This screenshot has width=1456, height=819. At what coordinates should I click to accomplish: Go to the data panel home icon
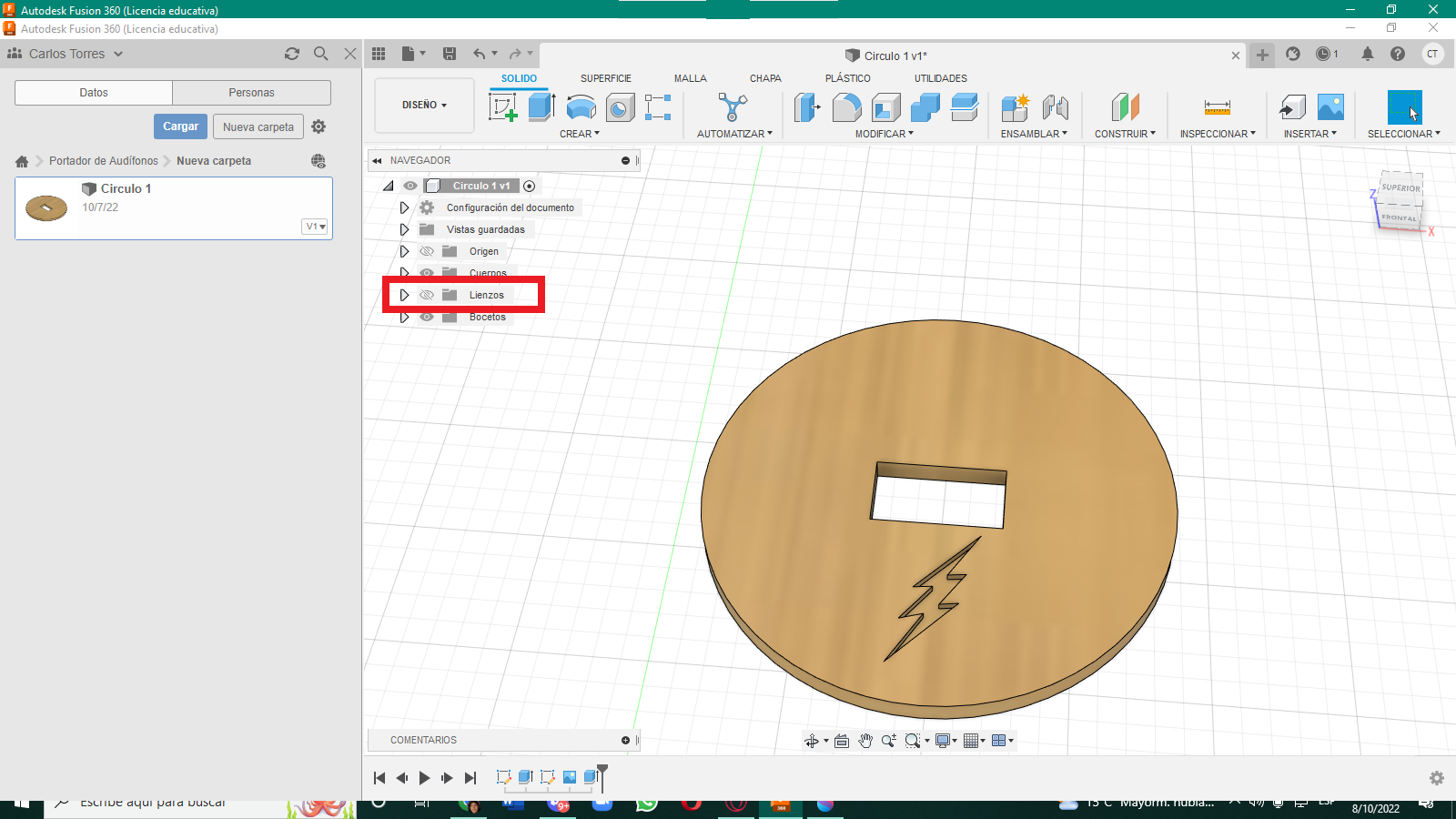tap(22, 161)
